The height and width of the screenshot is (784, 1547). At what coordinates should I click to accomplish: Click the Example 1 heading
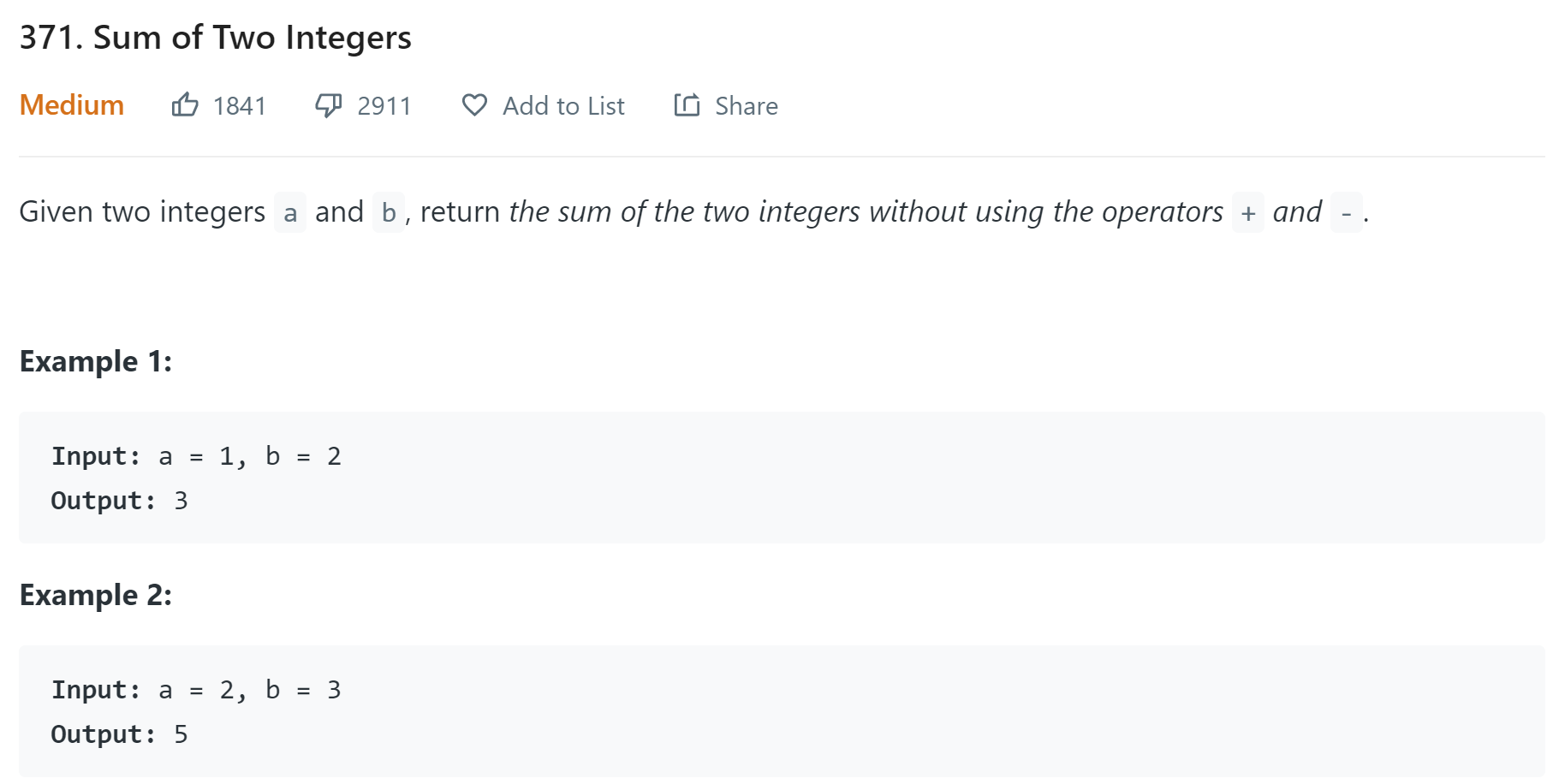(x=96, y=361)
